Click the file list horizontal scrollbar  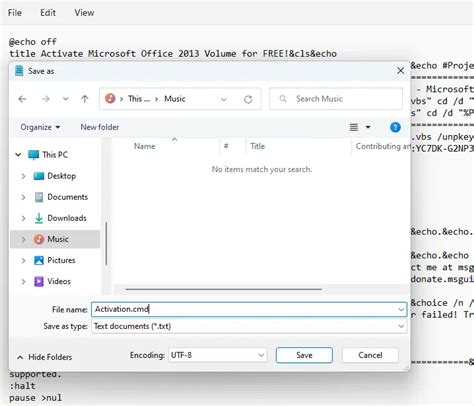pyautogui.click(x=224, y=289)
